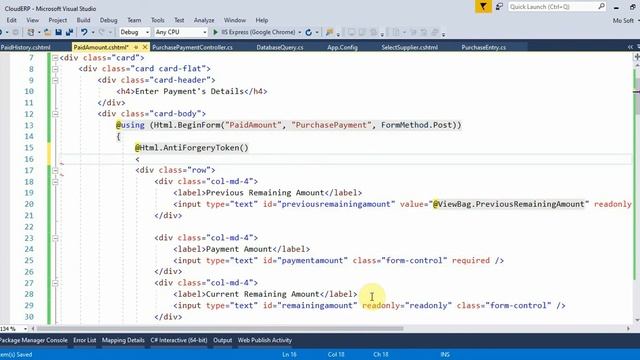Click the Open File folder icon

[x=47, y=32]
